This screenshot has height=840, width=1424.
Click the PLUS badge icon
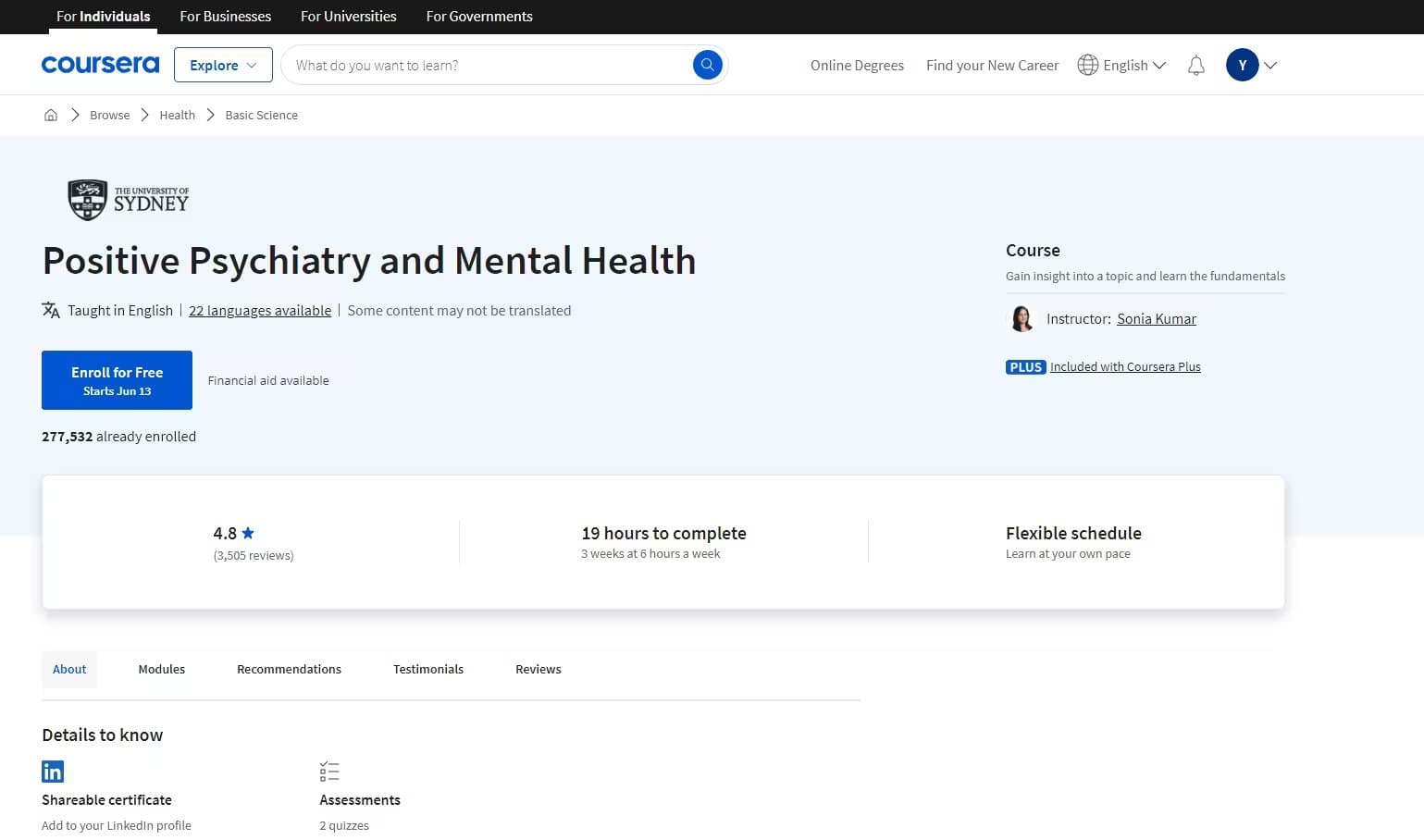[1025, 367]
